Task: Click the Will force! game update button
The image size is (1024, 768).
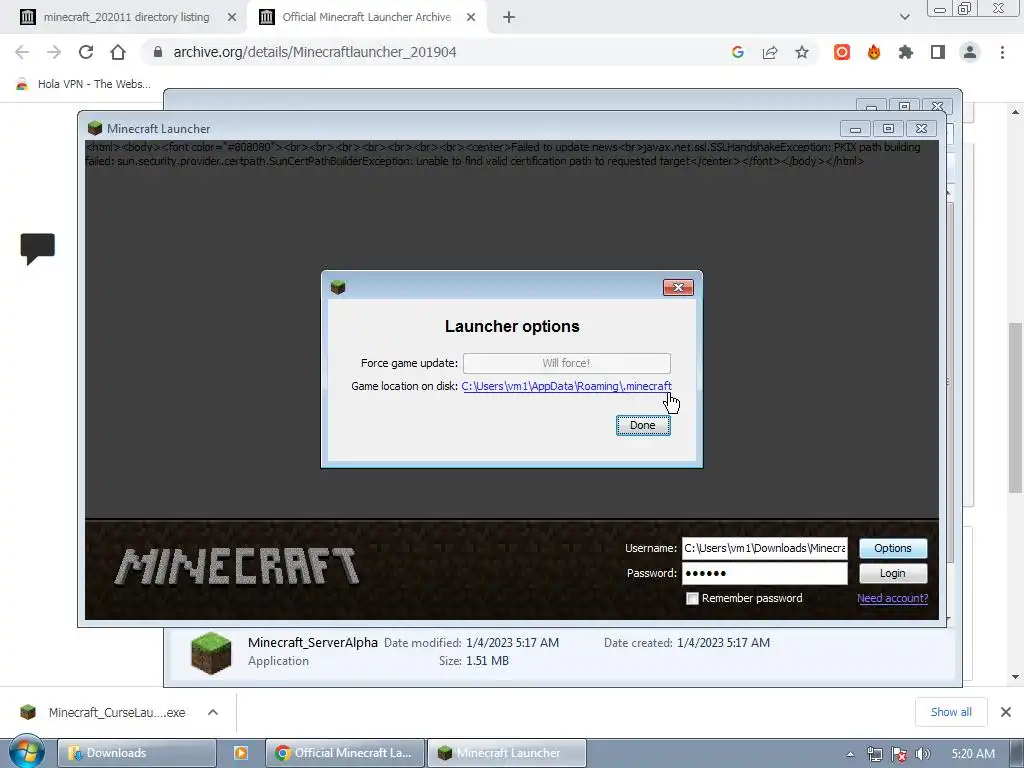Action: coord(567,363)
